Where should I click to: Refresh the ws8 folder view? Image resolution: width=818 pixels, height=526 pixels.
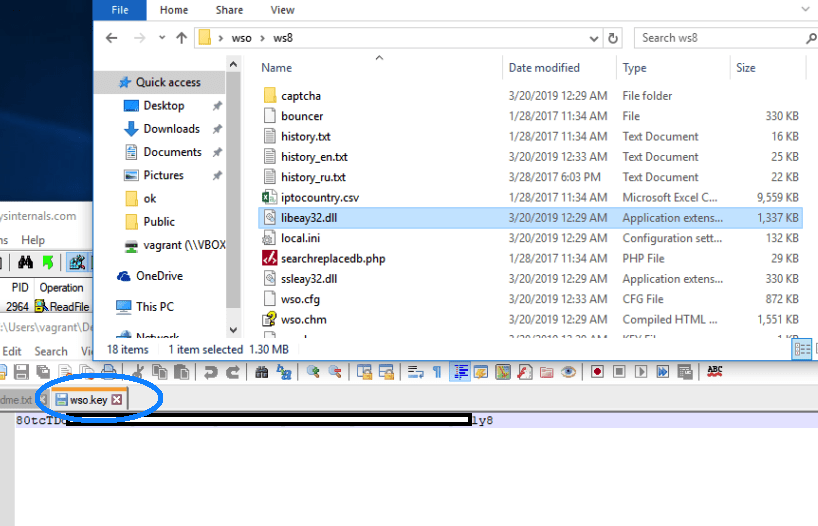pyautogui.click(x=613, y=38)
